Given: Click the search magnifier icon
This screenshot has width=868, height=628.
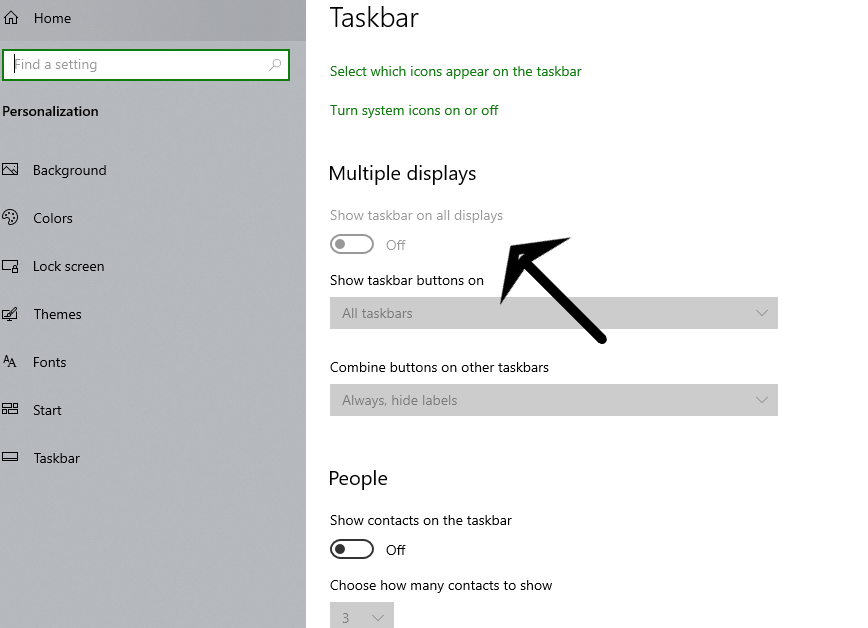Looking at the screenshot, I should pos(275,65).
